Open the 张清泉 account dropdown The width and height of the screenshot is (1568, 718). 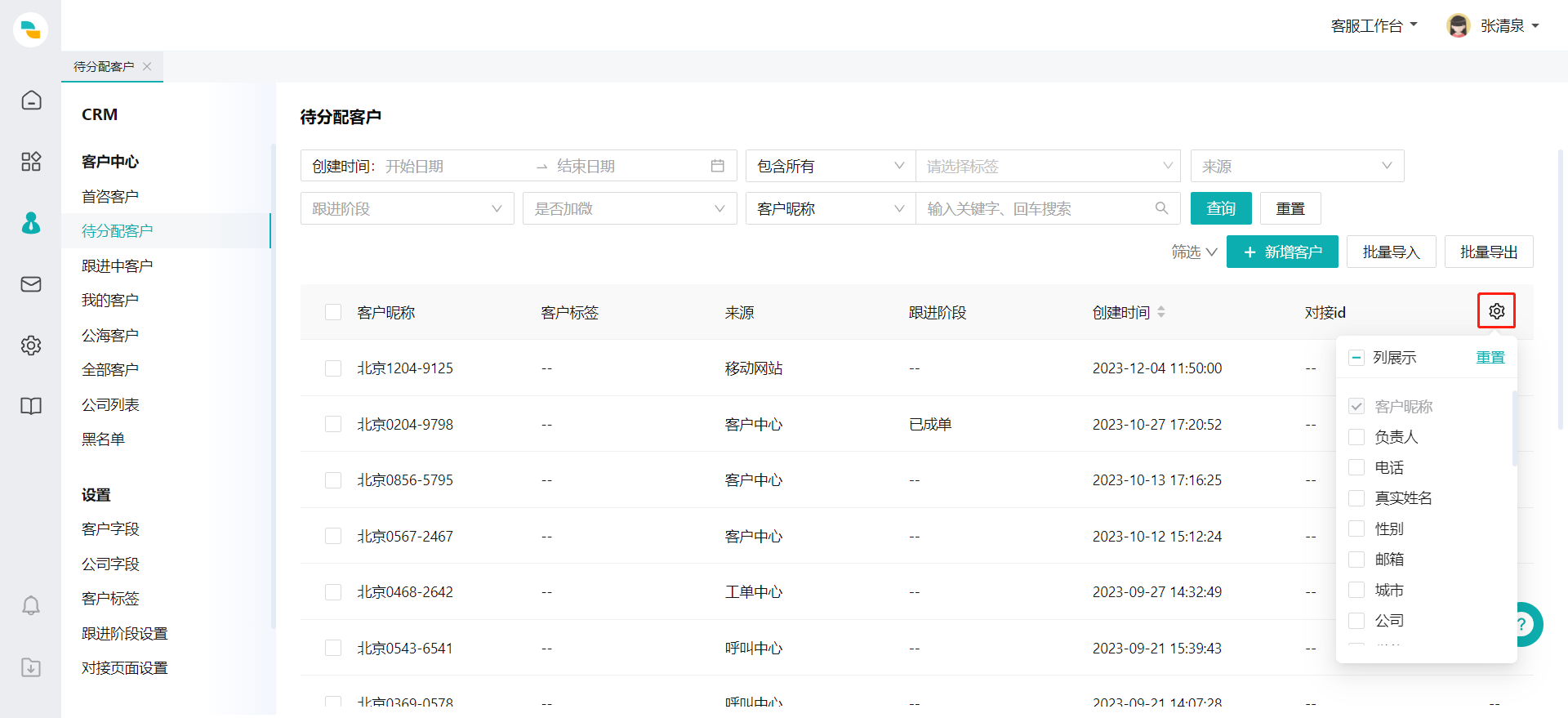(x=1510, y=26)
